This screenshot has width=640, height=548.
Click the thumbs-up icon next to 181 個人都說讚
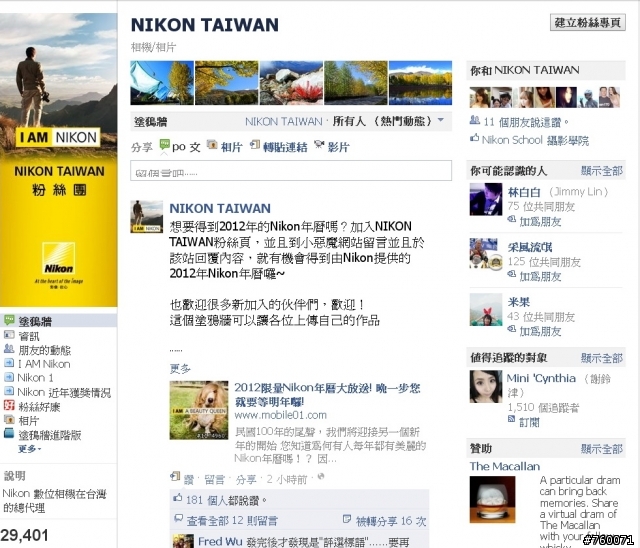click(178, 497)
